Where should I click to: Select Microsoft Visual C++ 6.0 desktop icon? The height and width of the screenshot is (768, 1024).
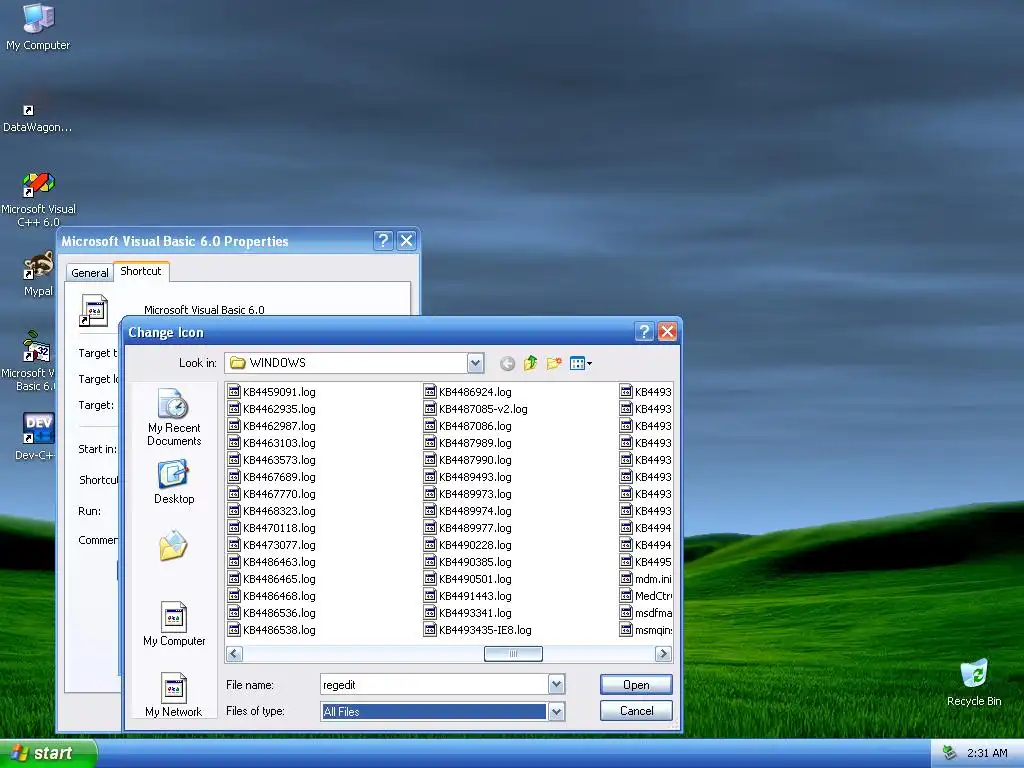[38, 200]
